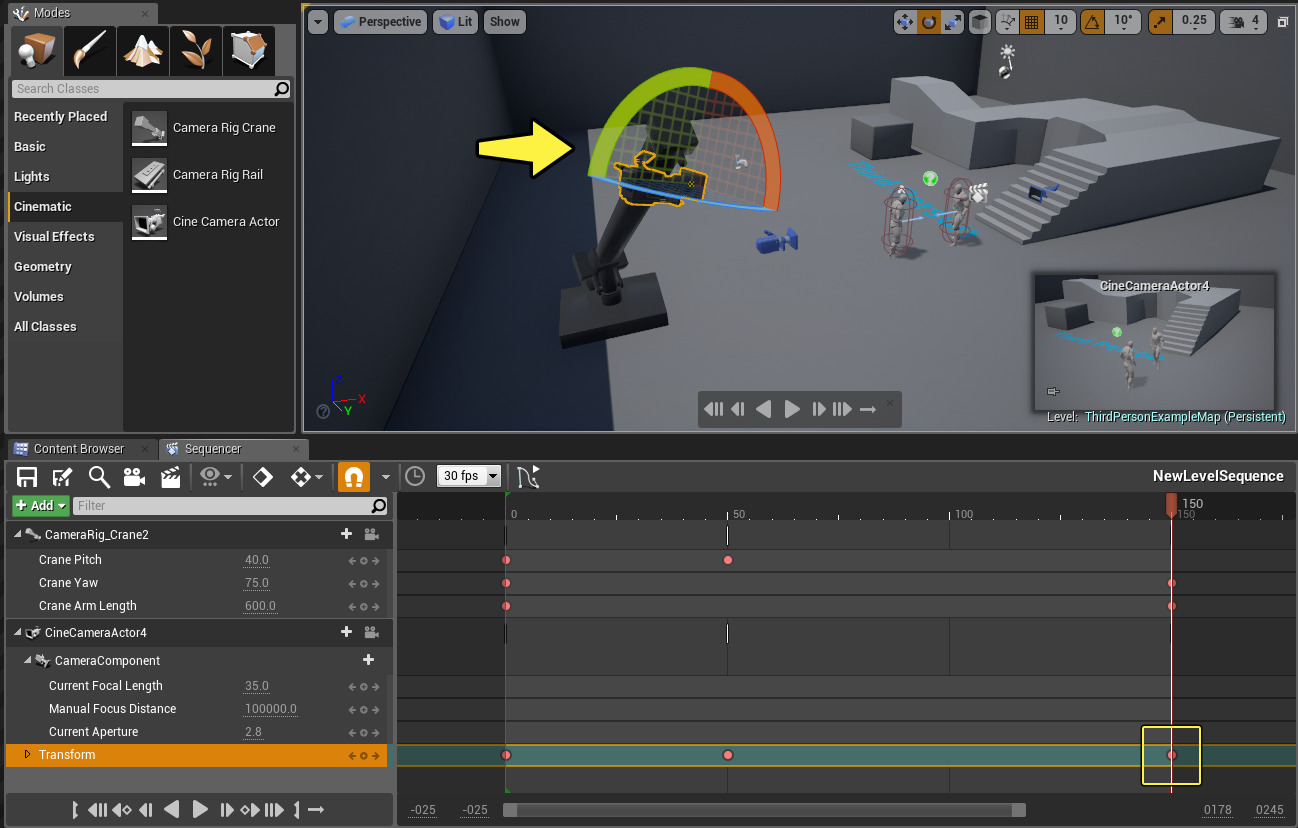The image size is (1298, 828).
Task: Select the Lights category
Action: tap(32, 177)
